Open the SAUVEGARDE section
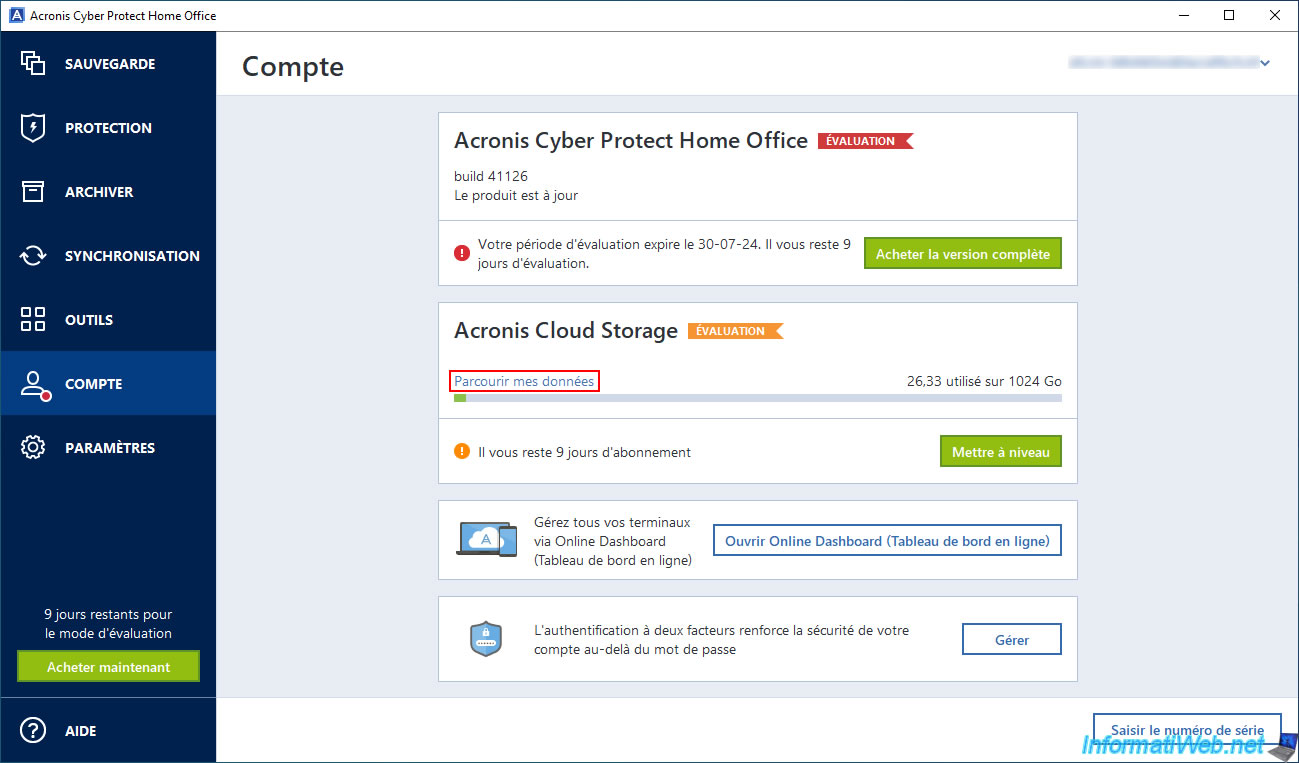This screenshot has width=1299, height=763. click(x=108, y=64)
